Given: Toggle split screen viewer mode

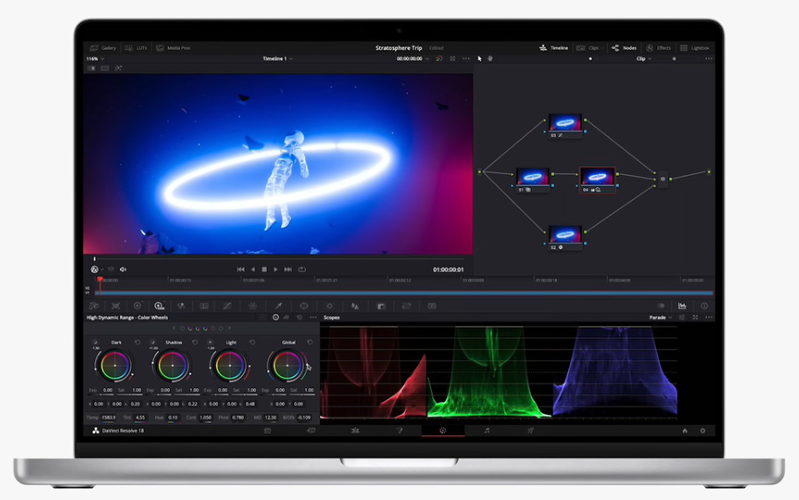Looking at the screenshot, I should pos(104,68).
